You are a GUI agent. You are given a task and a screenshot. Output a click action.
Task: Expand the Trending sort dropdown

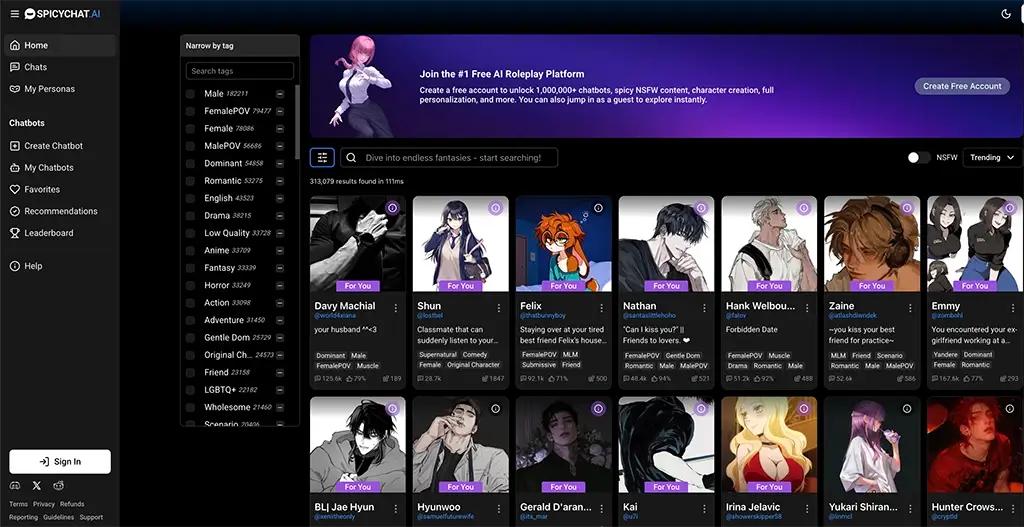991,157
